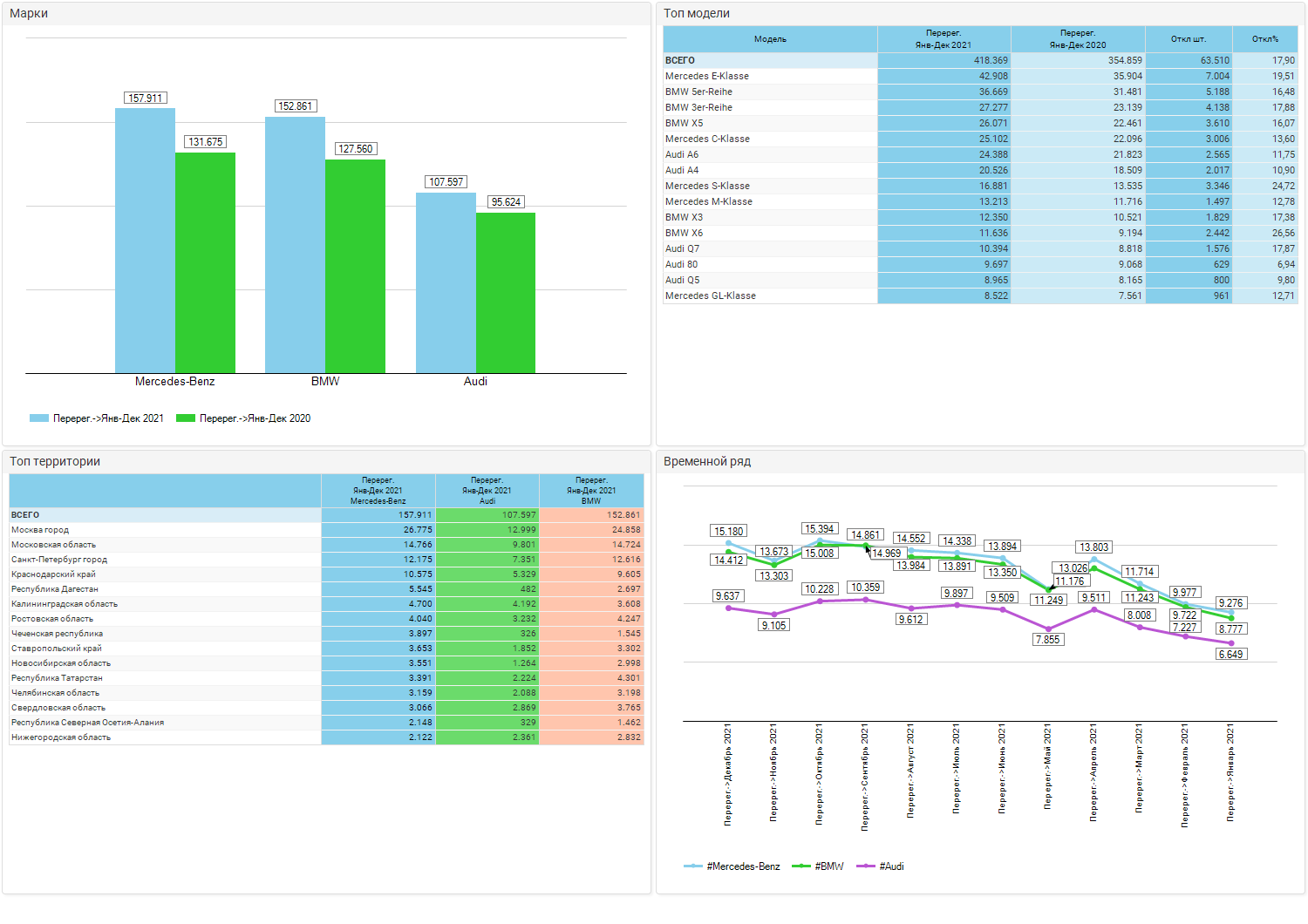The width and height of the screenshot is (1308, 924).
Task: Select the BMW X6 row
Action: (x=980, y=233)
